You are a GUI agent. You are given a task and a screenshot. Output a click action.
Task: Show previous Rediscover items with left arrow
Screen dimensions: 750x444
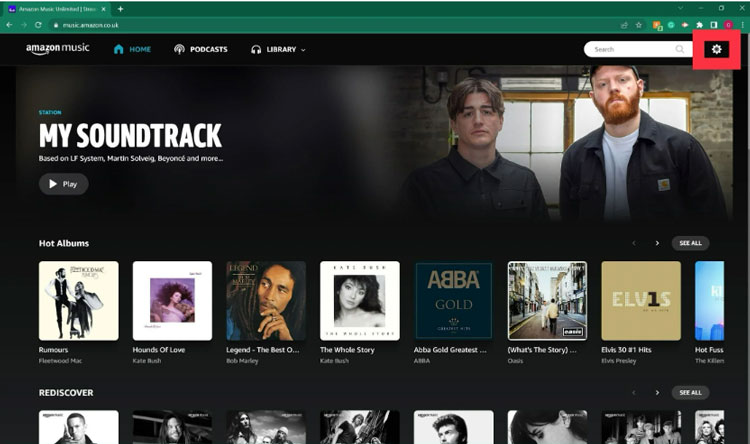[634, 392]
